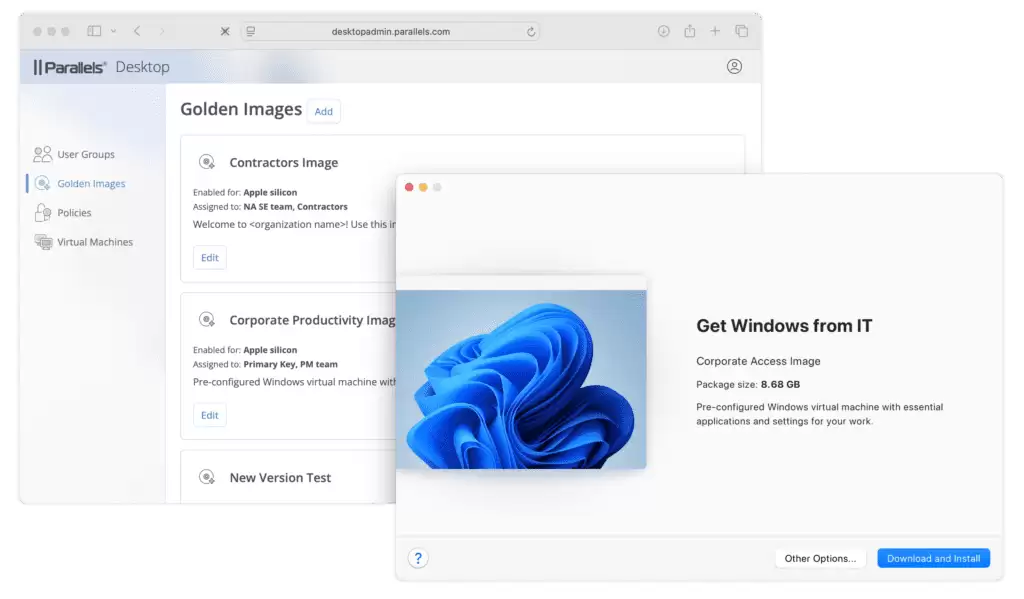
Task: Click the Contractors Image disc icon
Action: [207, 162]
